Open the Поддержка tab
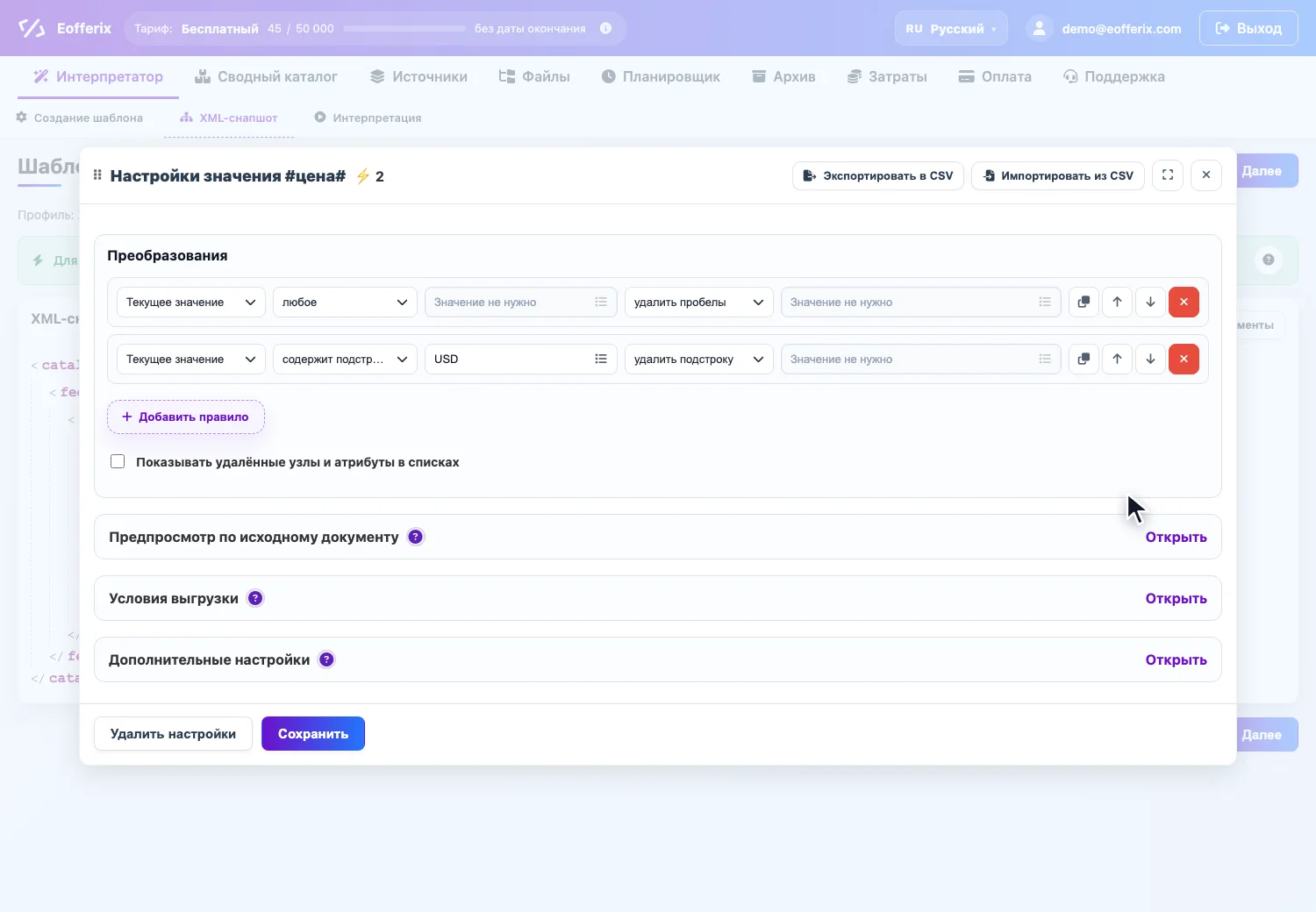This screenshot has width=1316, height=912. 1113,76
